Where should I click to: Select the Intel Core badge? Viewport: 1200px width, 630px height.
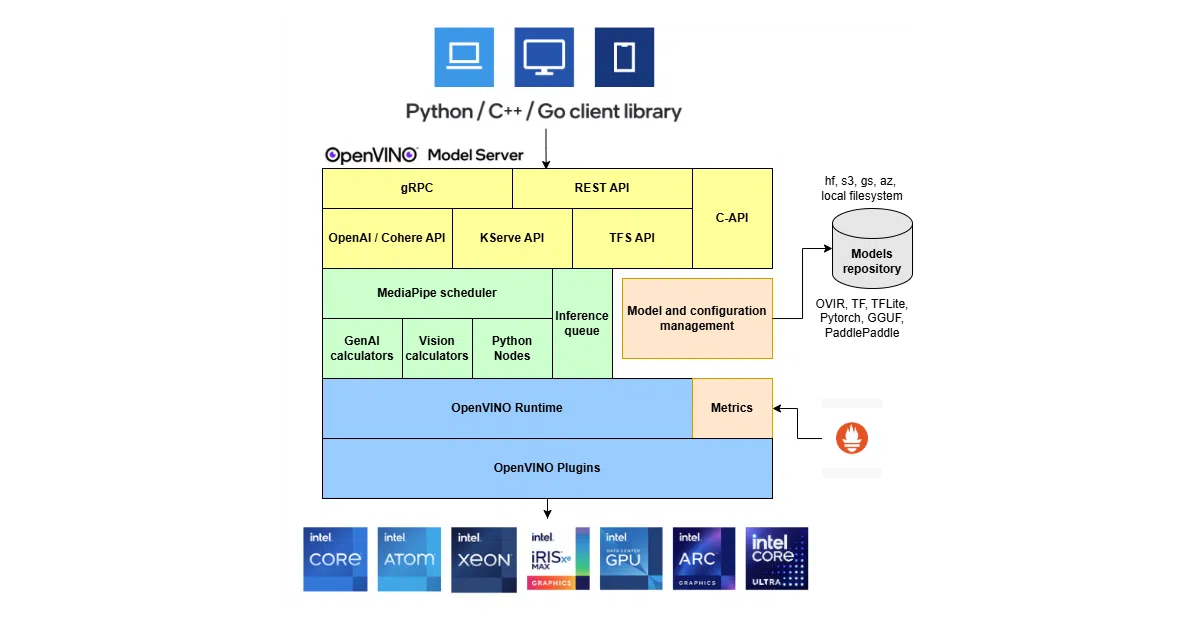click(336, 559)
